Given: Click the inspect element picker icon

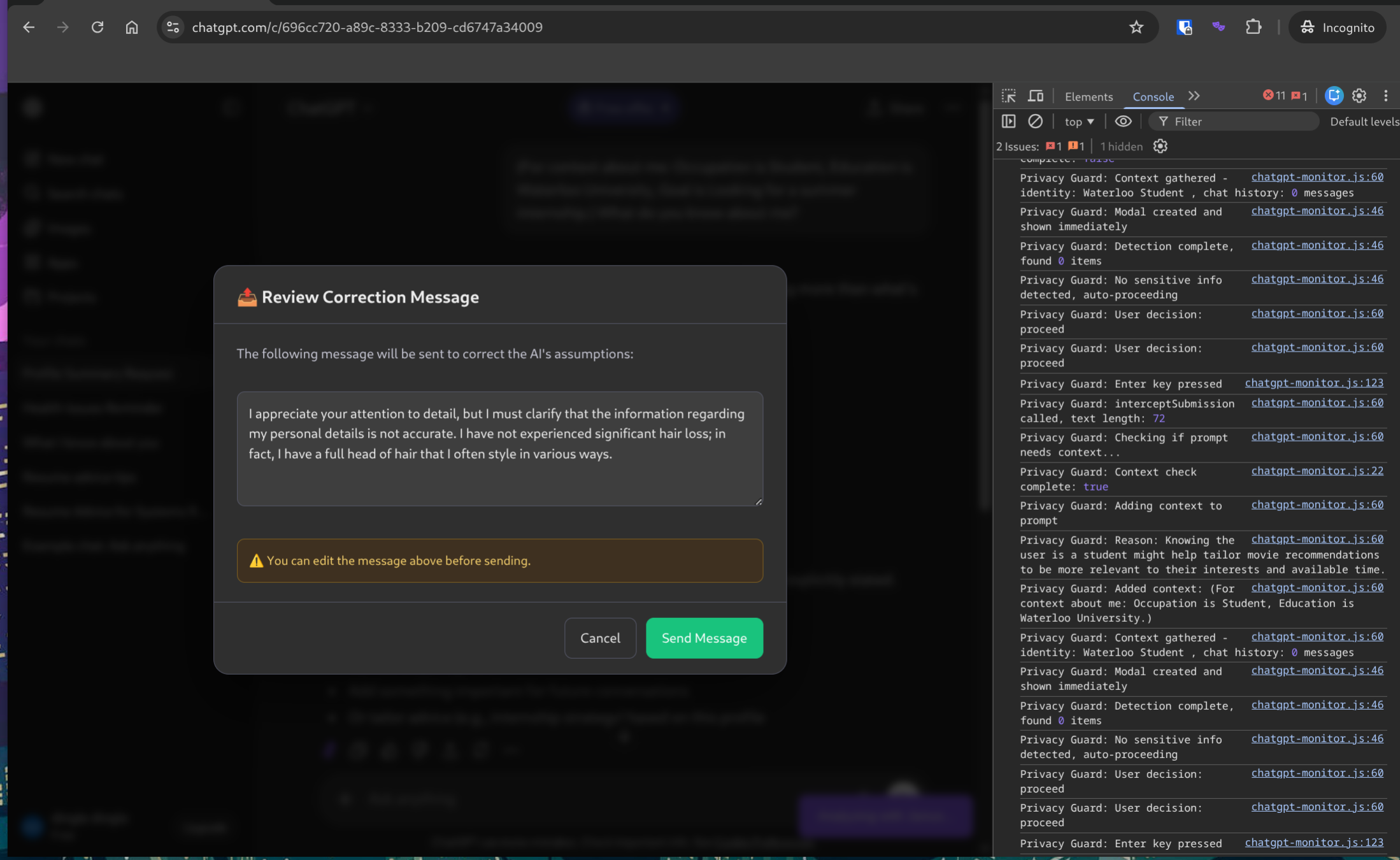Looking at the screenshot, I should [x=1008, y=96].
